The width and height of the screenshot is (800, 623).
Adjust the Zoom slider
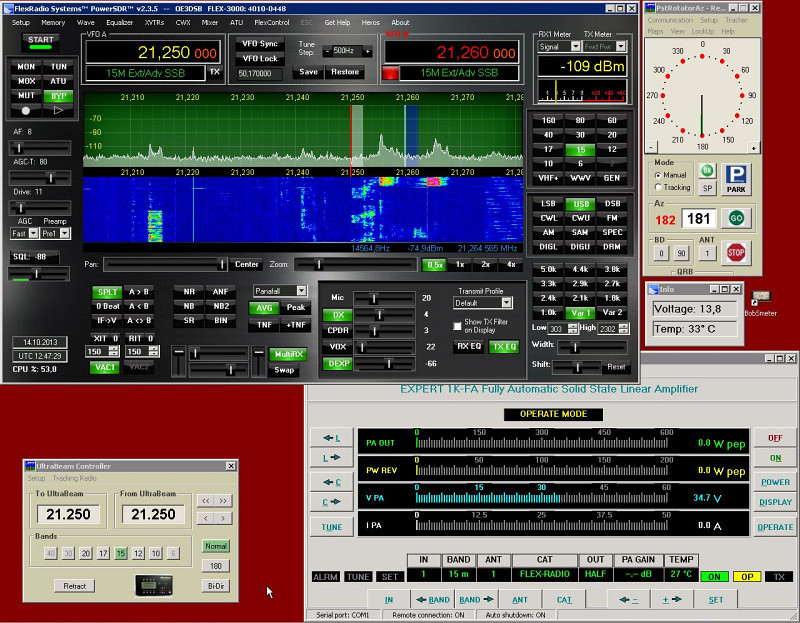coord(356,264)
